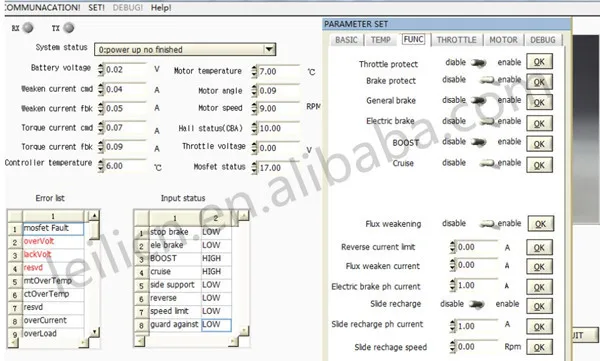This screenshot has height=361, width=600.
Task: Click the Input status scroll left arrow
Action: [x=140, y=341]
